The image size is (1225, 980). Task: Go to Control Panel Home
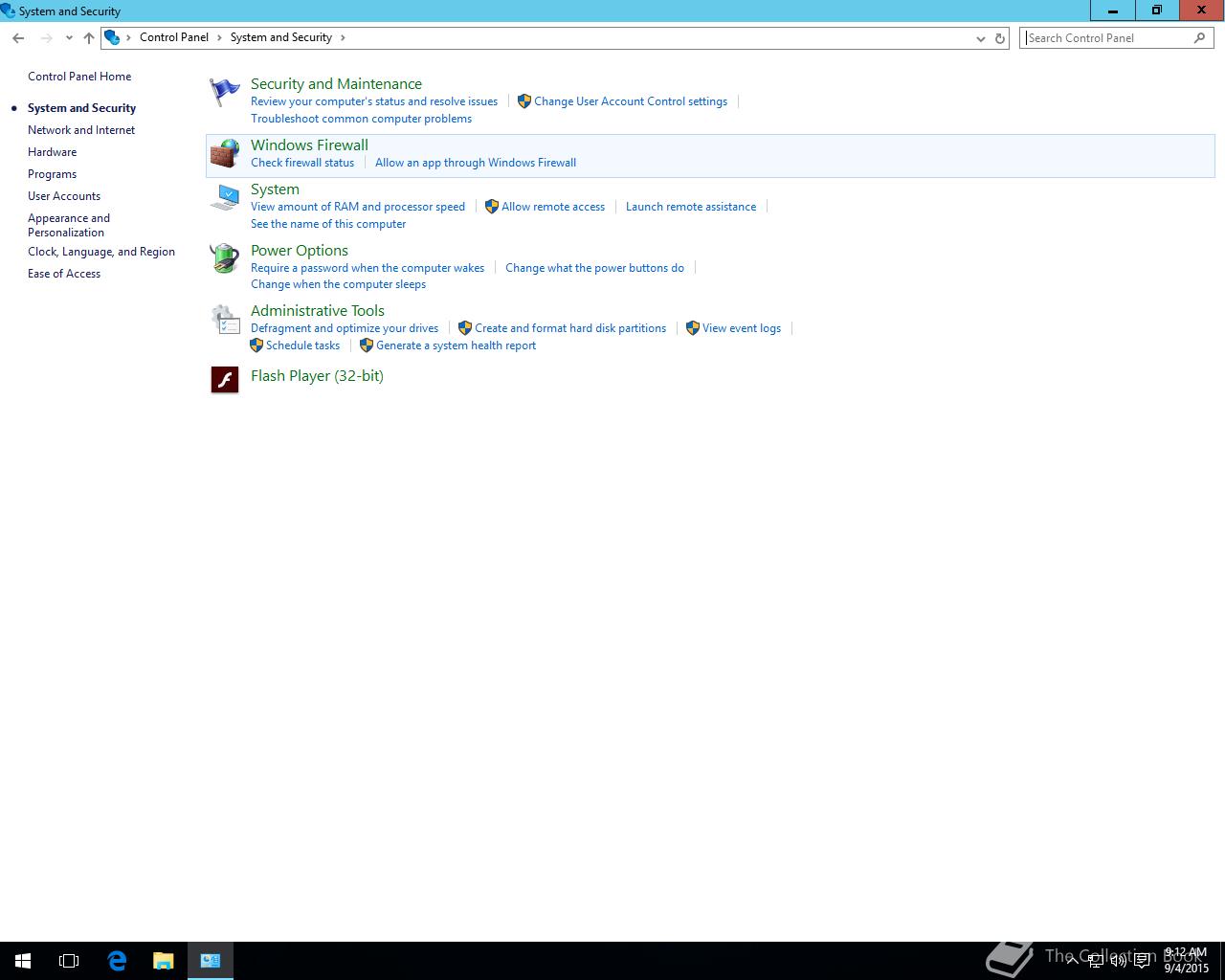pos(79,77)
